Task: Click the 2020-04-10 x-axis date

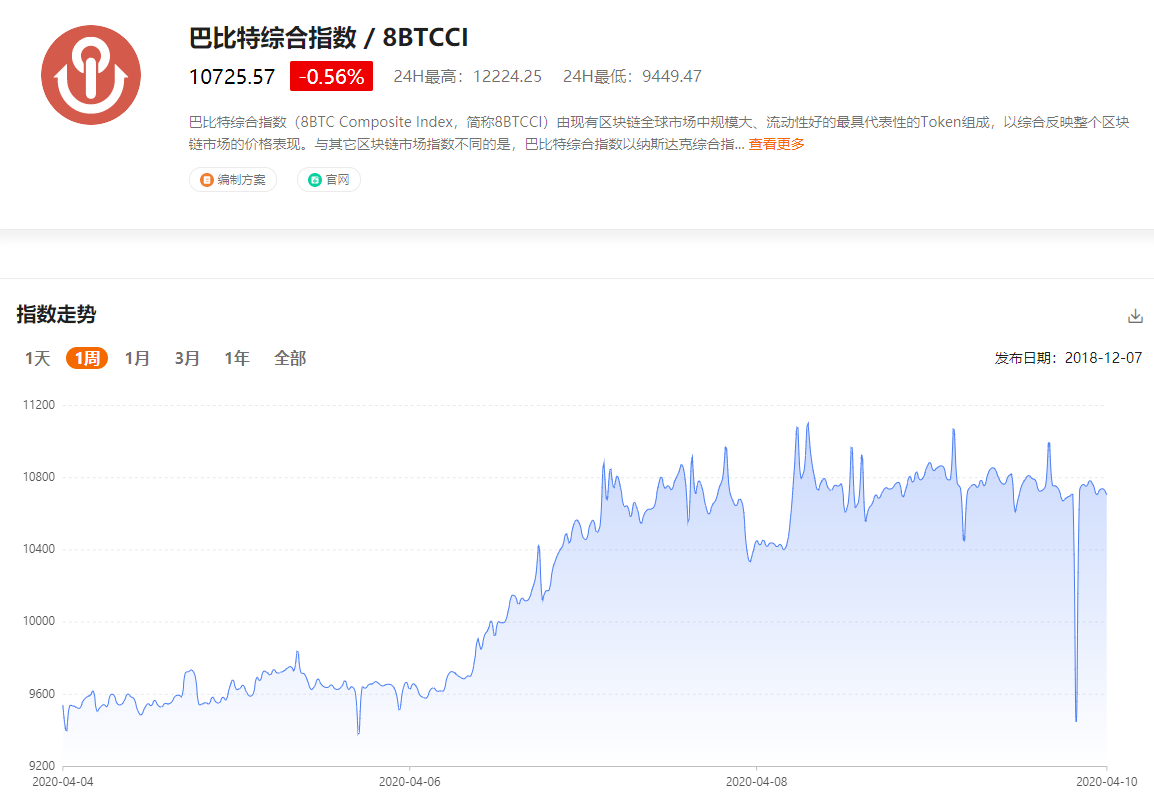Action: 1106,782
